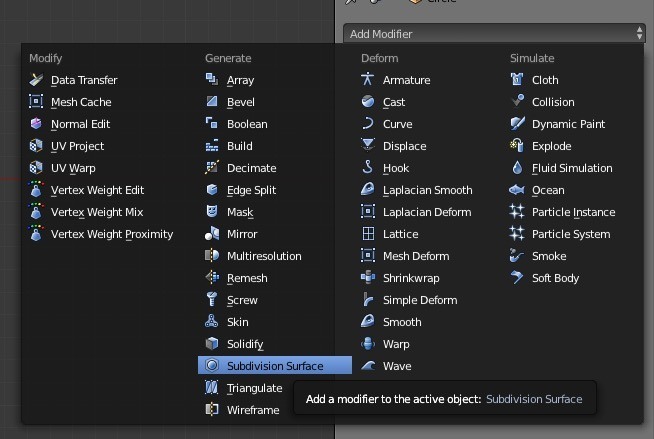Click the Explode modifier icon
Viewport: 654px width, 439px height.
(517, 146)
